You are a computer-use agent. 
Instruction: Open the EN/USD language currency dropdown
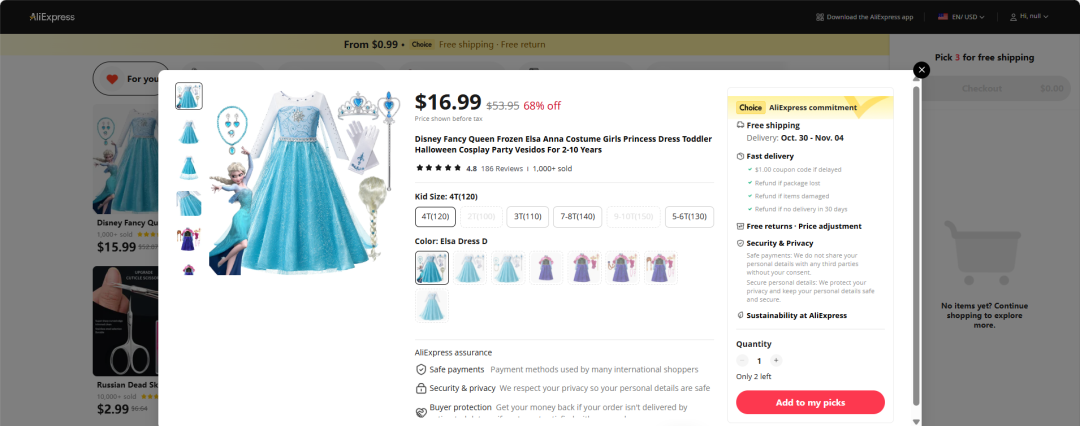pyautogui.click(x=962, y=17)
